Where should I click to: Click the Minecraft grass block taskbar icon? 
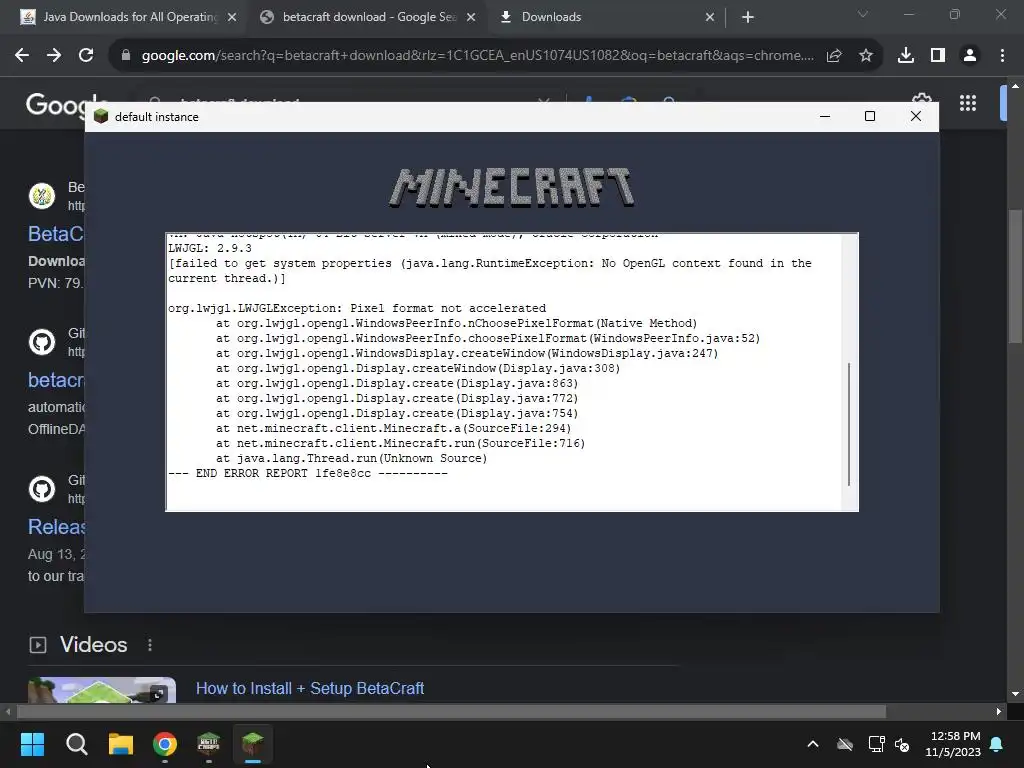[253, 744]
